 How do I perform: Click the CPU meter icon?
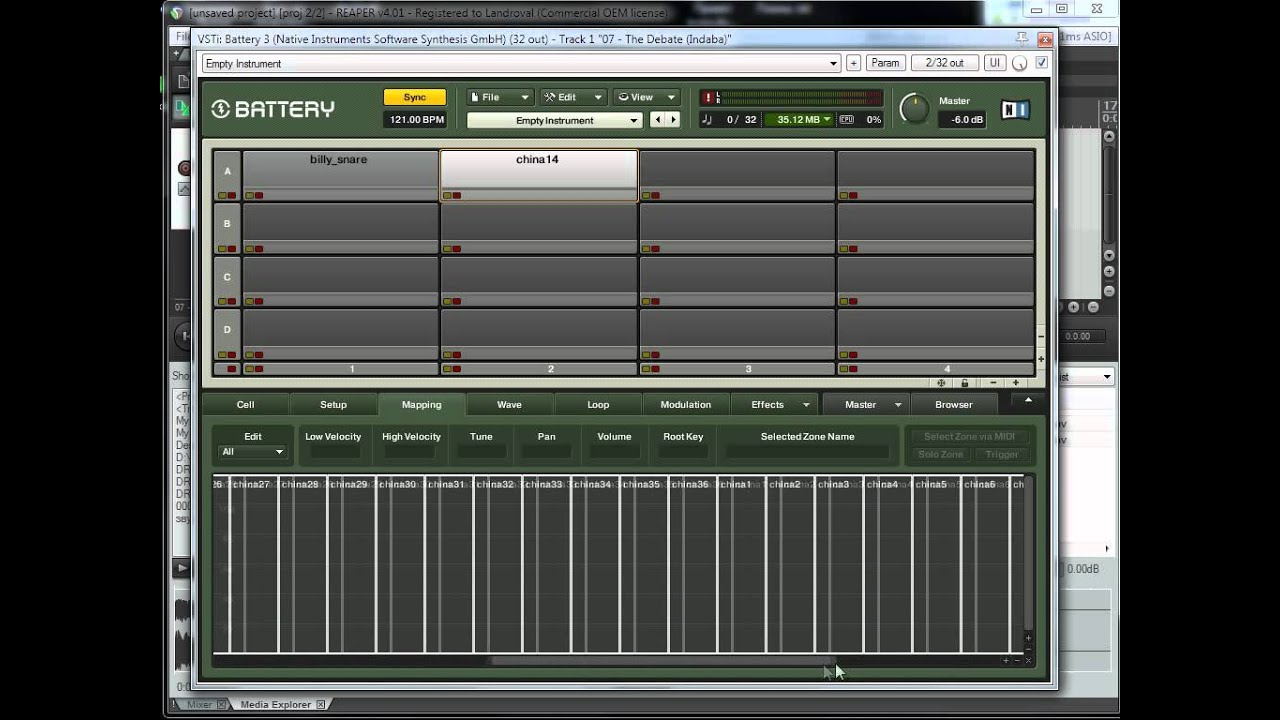847,120
